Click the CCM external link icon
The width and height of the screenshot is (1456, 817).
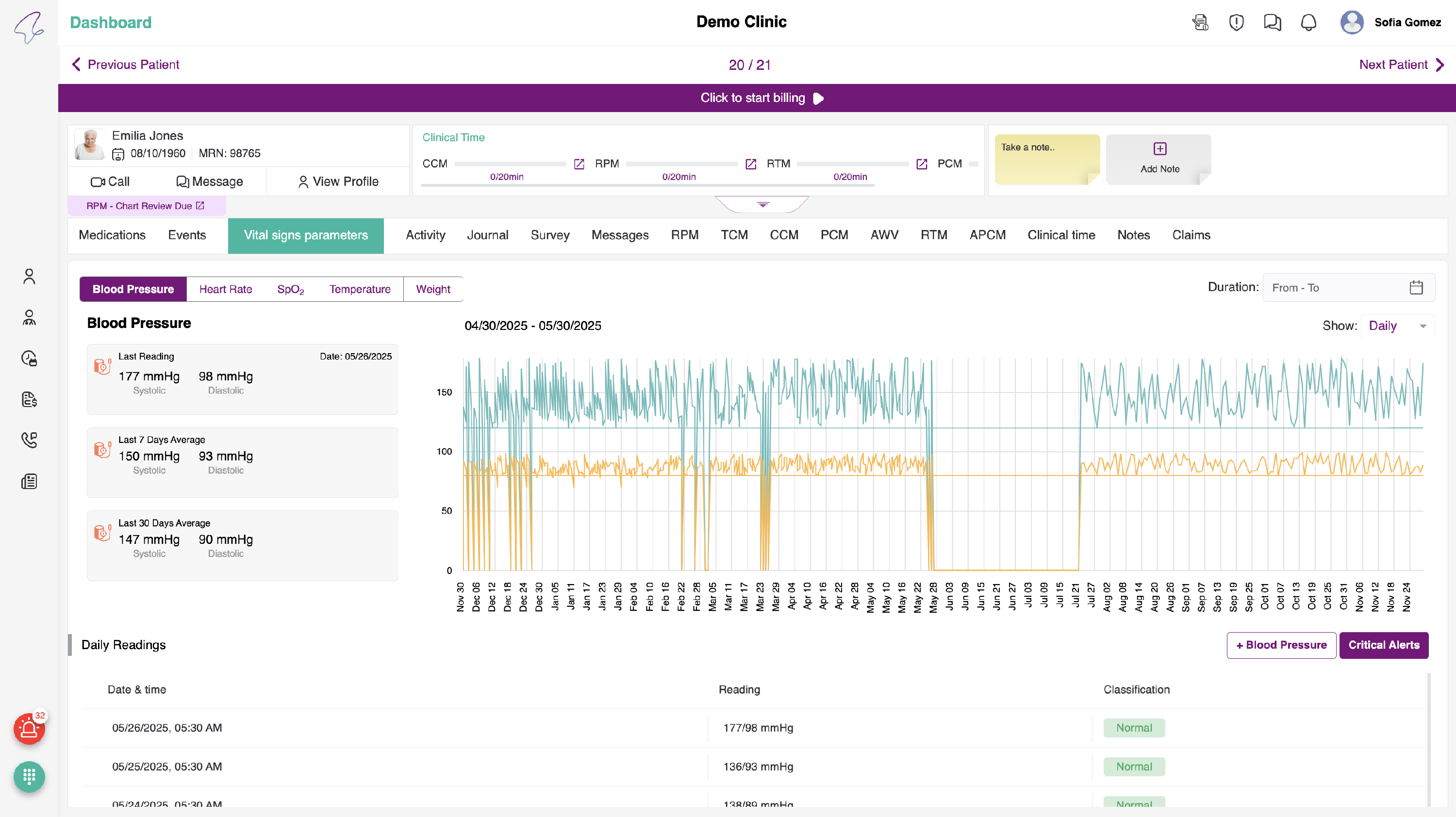579,164
